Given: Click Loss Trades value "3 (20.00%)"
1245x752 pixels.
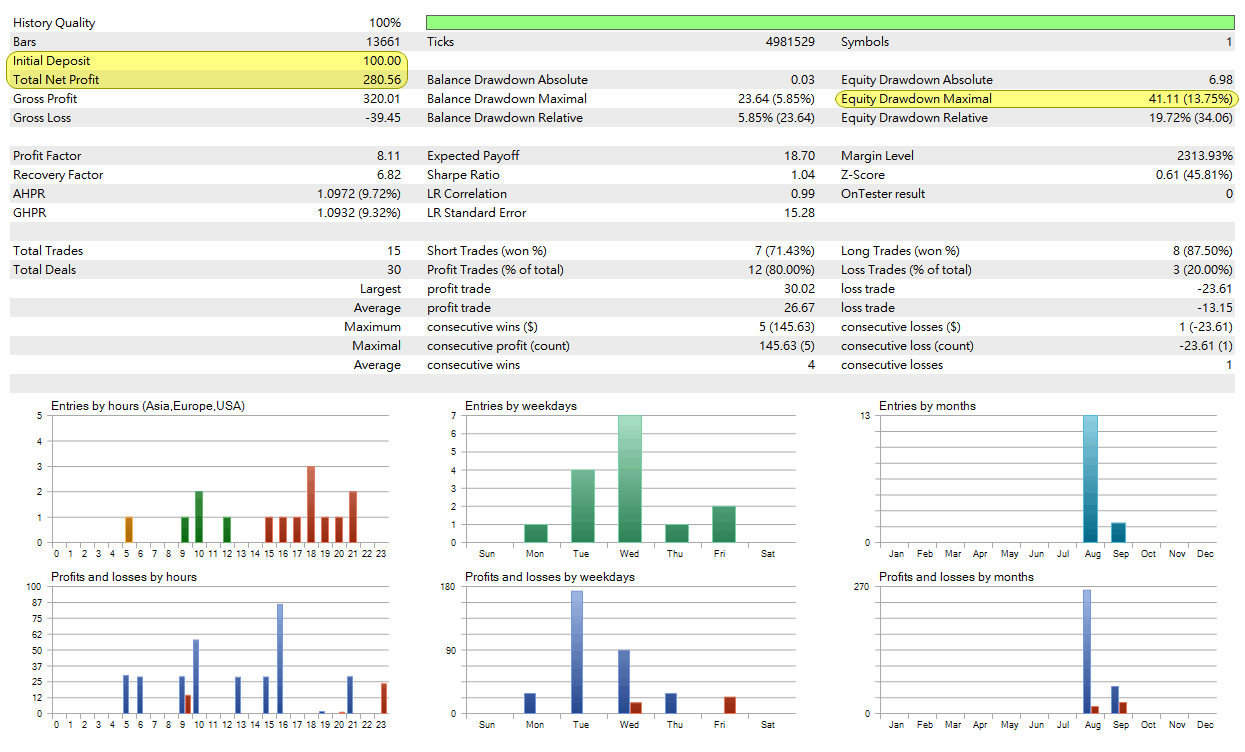Looking at the screenshot, I should 1202,270.
